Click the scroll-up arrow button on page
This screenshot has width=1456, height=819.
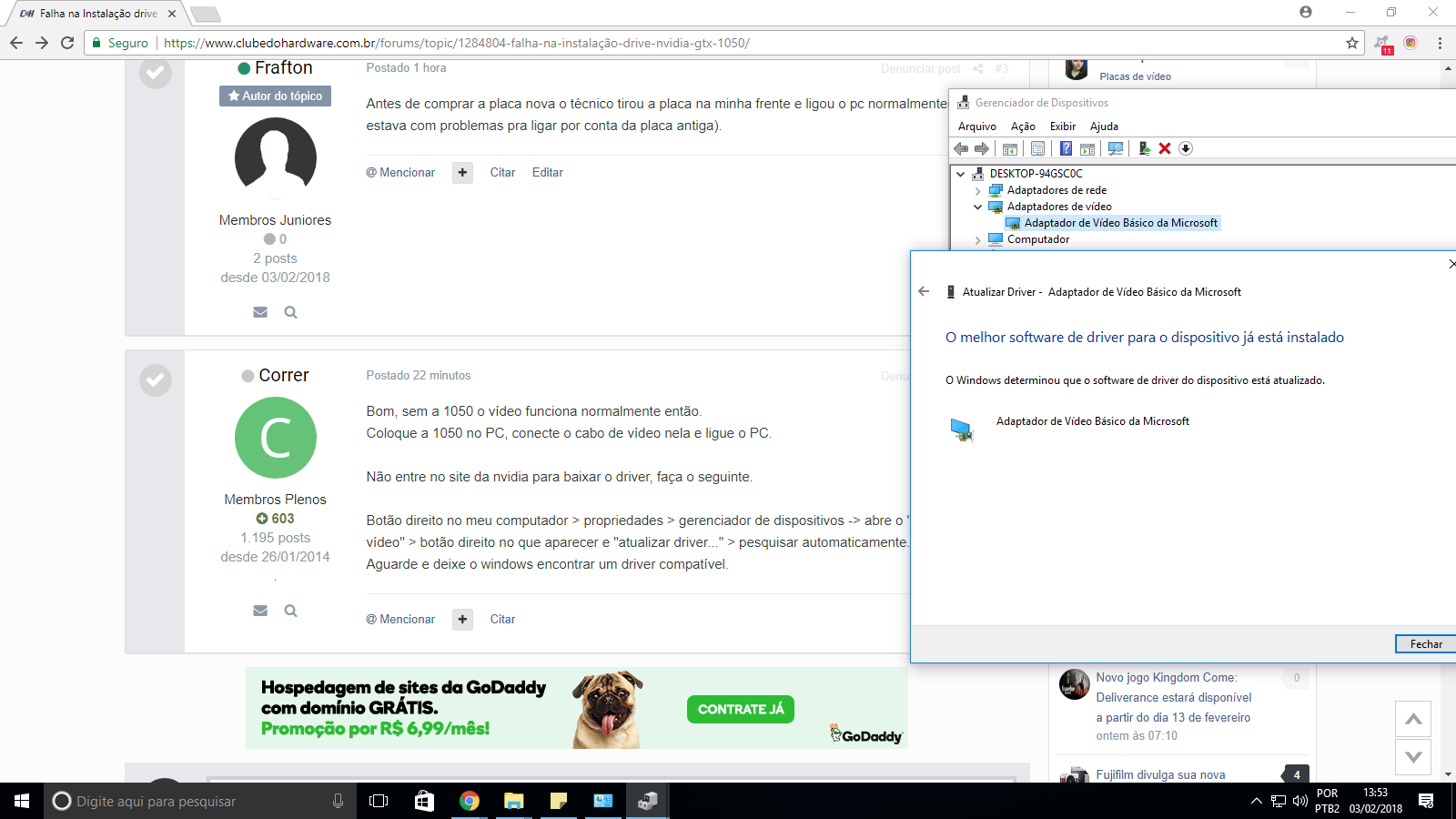pyautogui.click(x=1413, y=719)
